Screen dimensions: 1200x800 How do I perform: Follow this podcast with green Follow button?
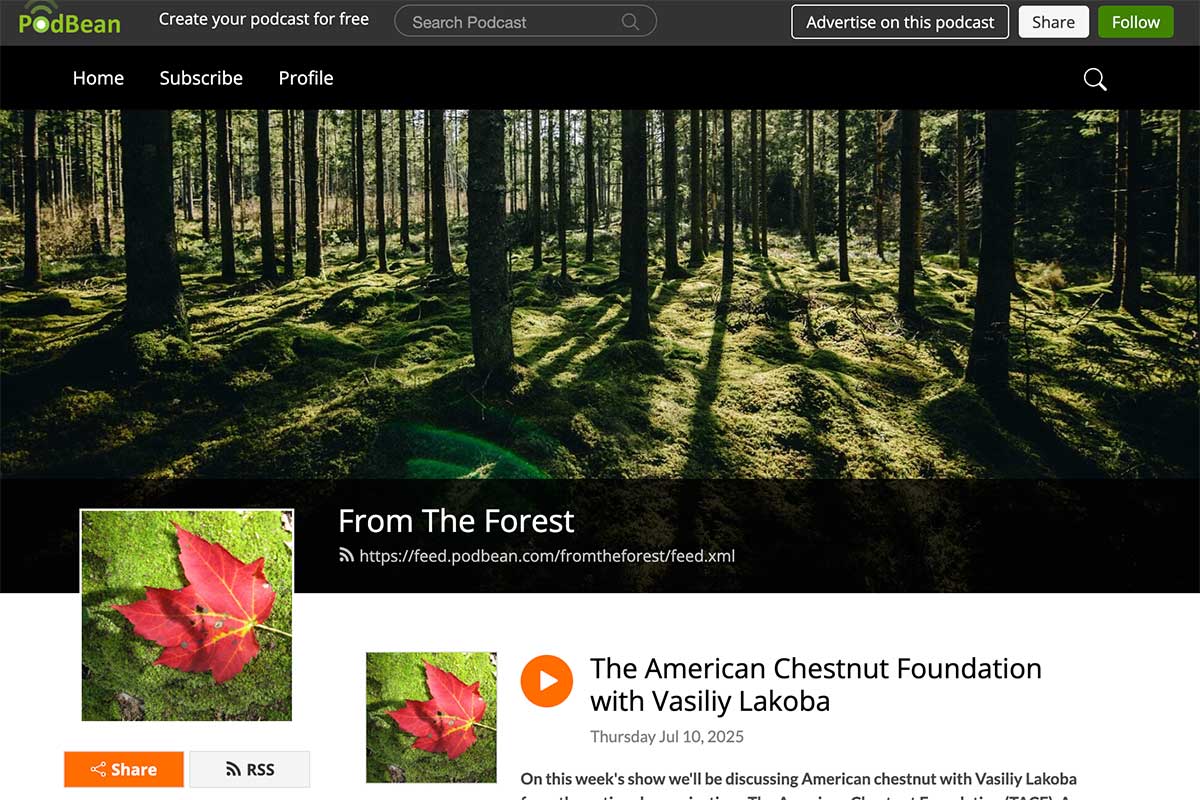click(1136, 22)
